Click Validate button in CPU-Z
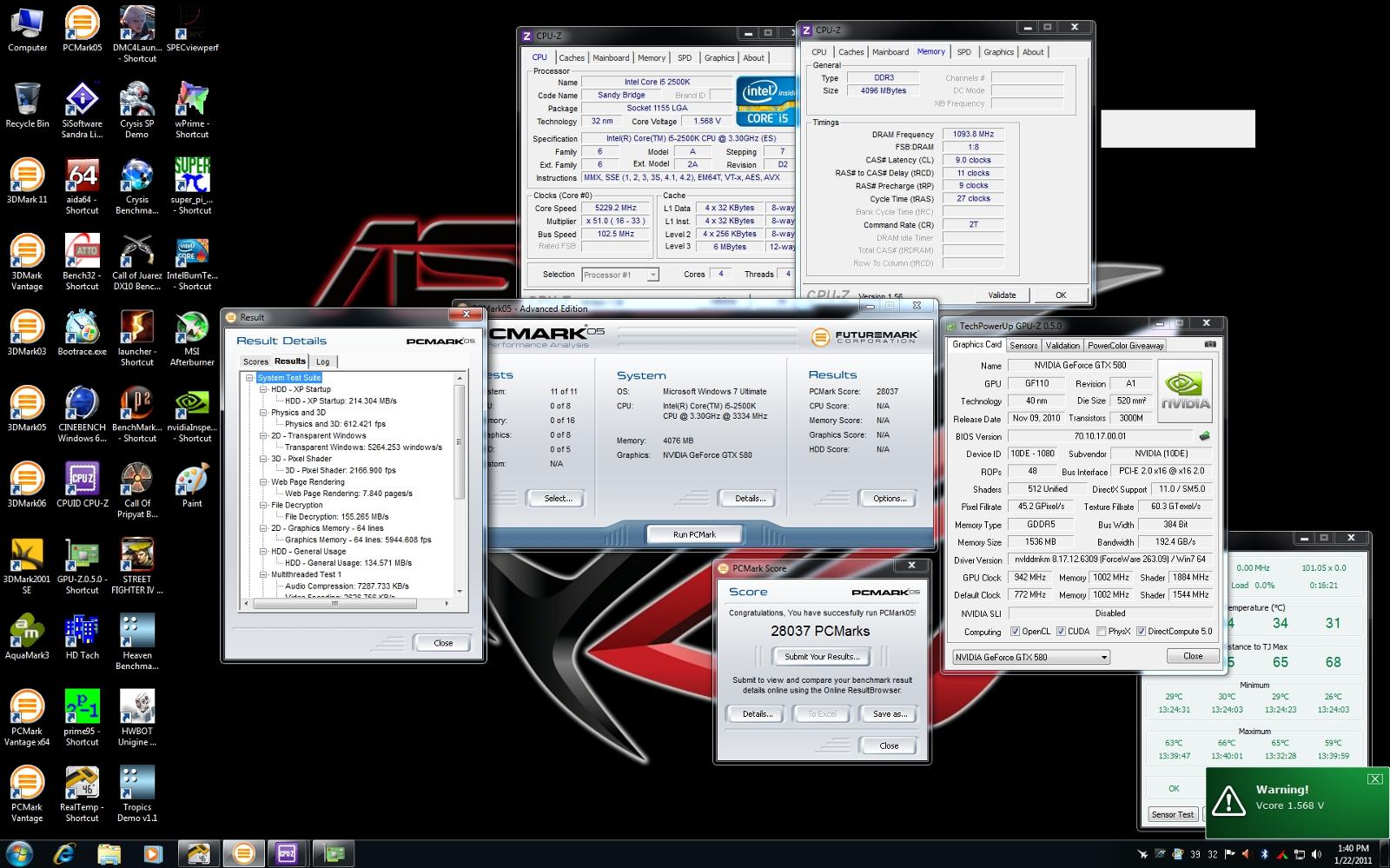This screenshot has width=1390, height=868. coord(1001,295)
